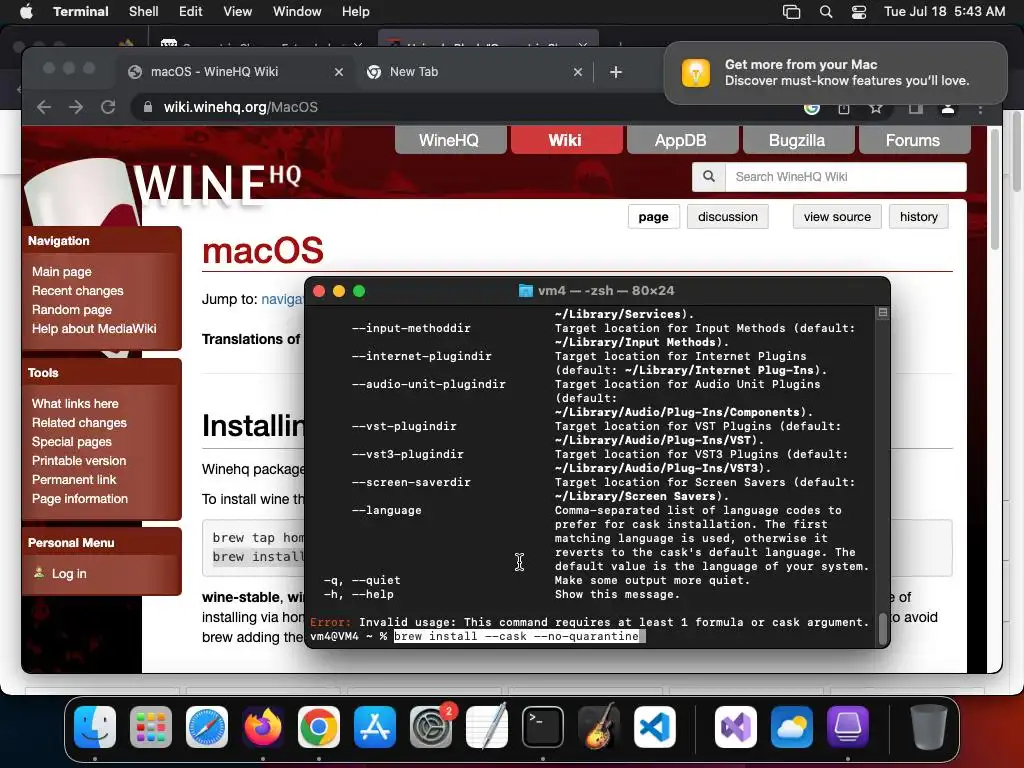Image resolution: width=1024 pixels, height=768 pixels.
Task: Open the Main page sidebar link
Action: click(61, 272)
